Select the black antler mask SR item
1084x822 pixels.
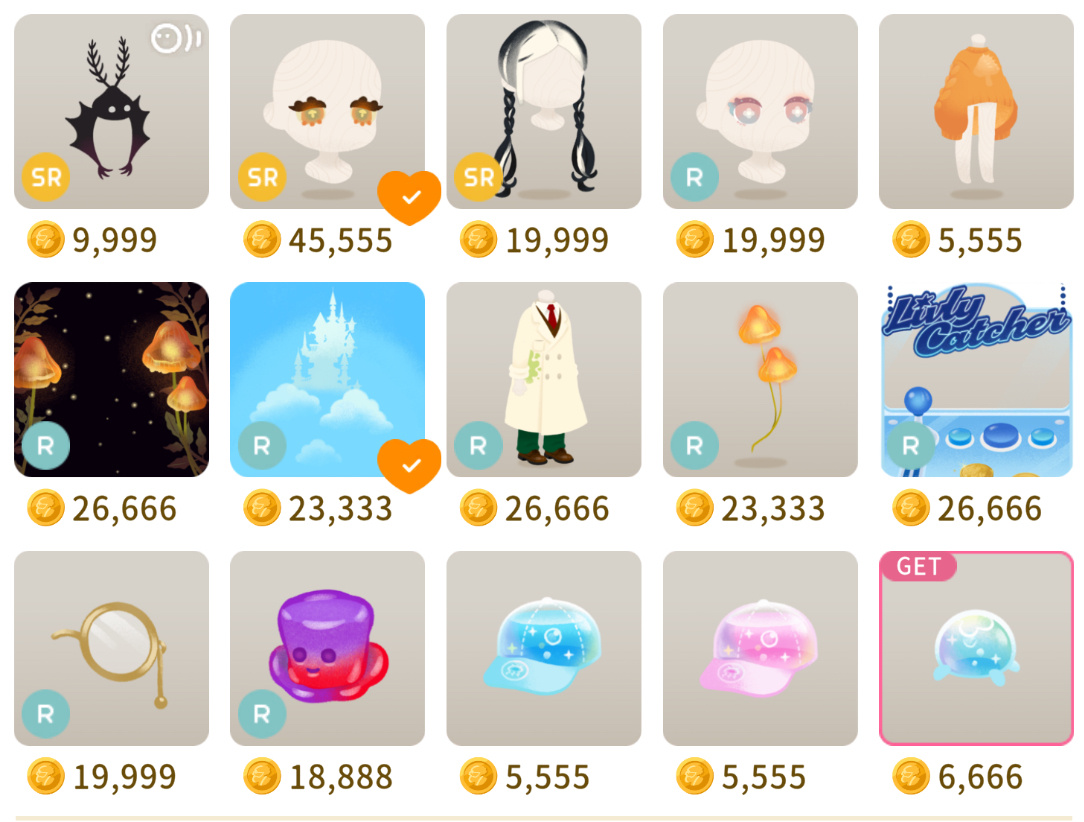pyautogui.click(x=111, y=111)
